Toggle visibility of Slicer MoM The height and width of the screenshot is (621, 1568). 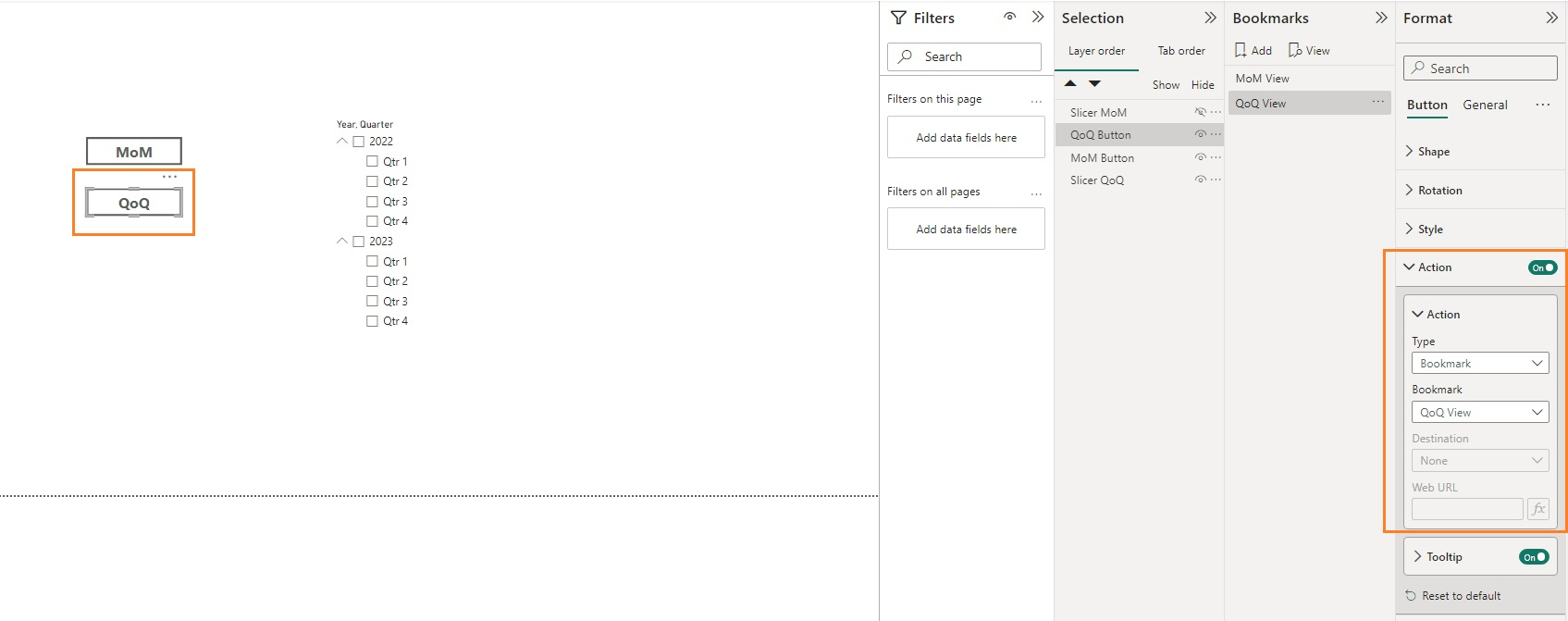pos(1200,112)
